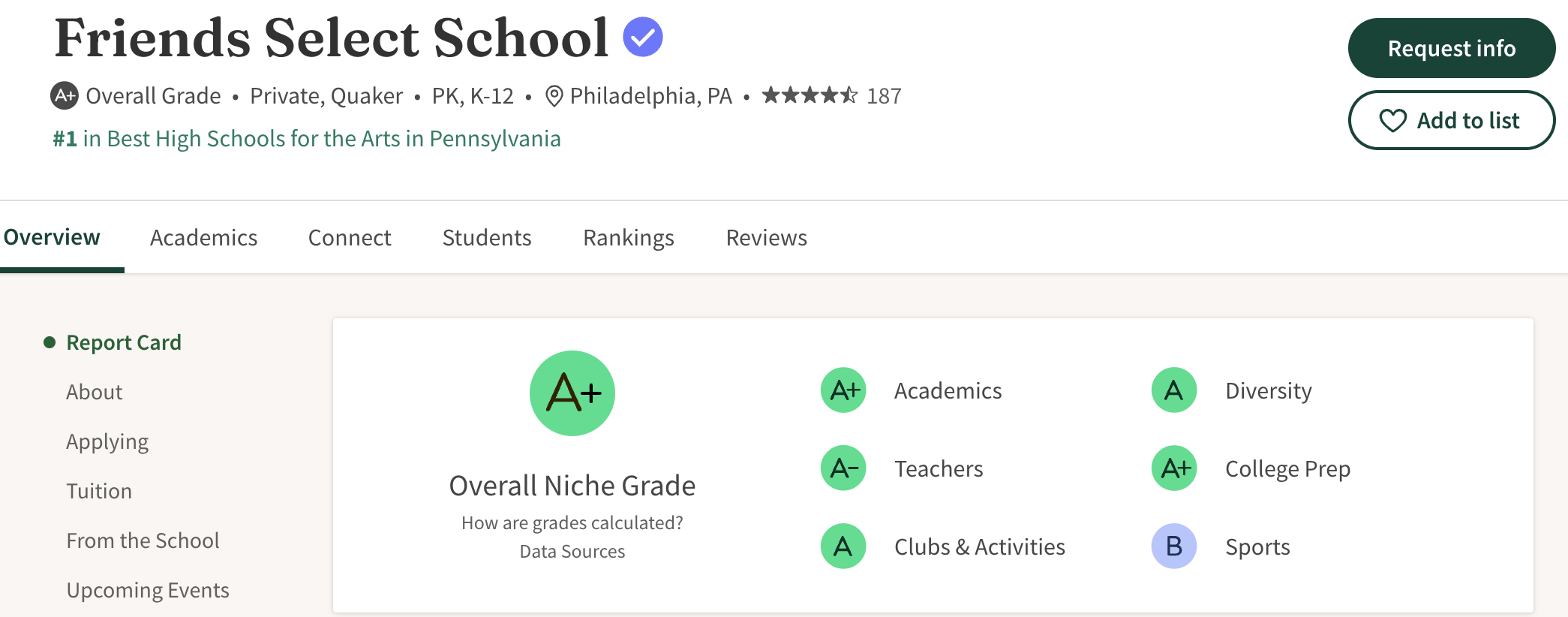
Task: Click the A+ badge for College Prep
Action: click(x=1173, y=468)
